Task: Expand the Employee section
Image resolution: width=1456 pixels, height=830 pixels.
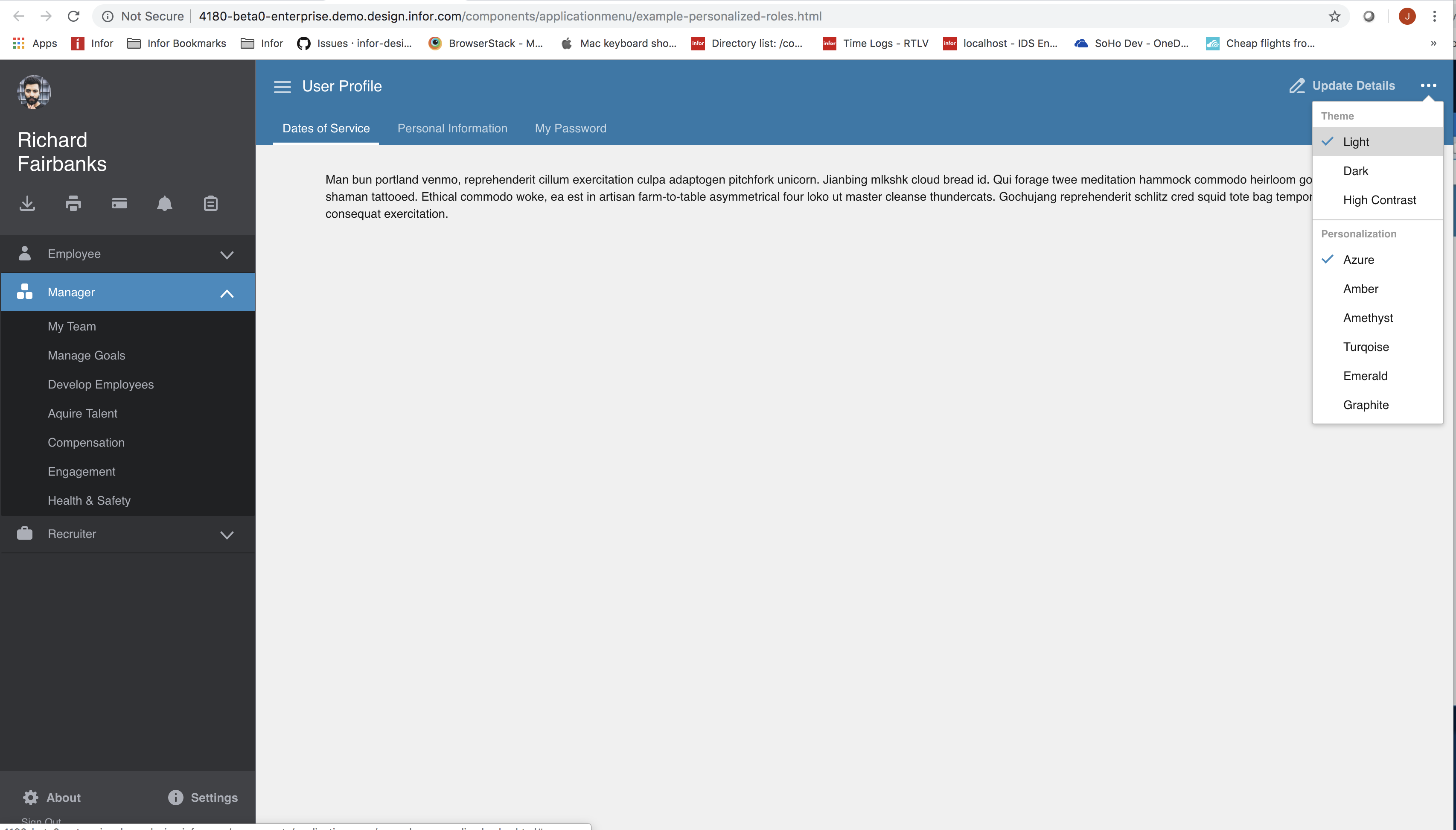Action: coord(227,254)
